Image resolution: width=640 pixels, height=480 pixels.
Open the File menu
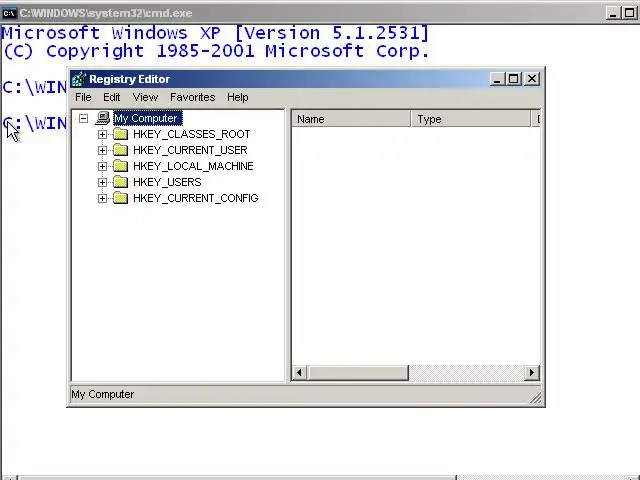[83, 97]
